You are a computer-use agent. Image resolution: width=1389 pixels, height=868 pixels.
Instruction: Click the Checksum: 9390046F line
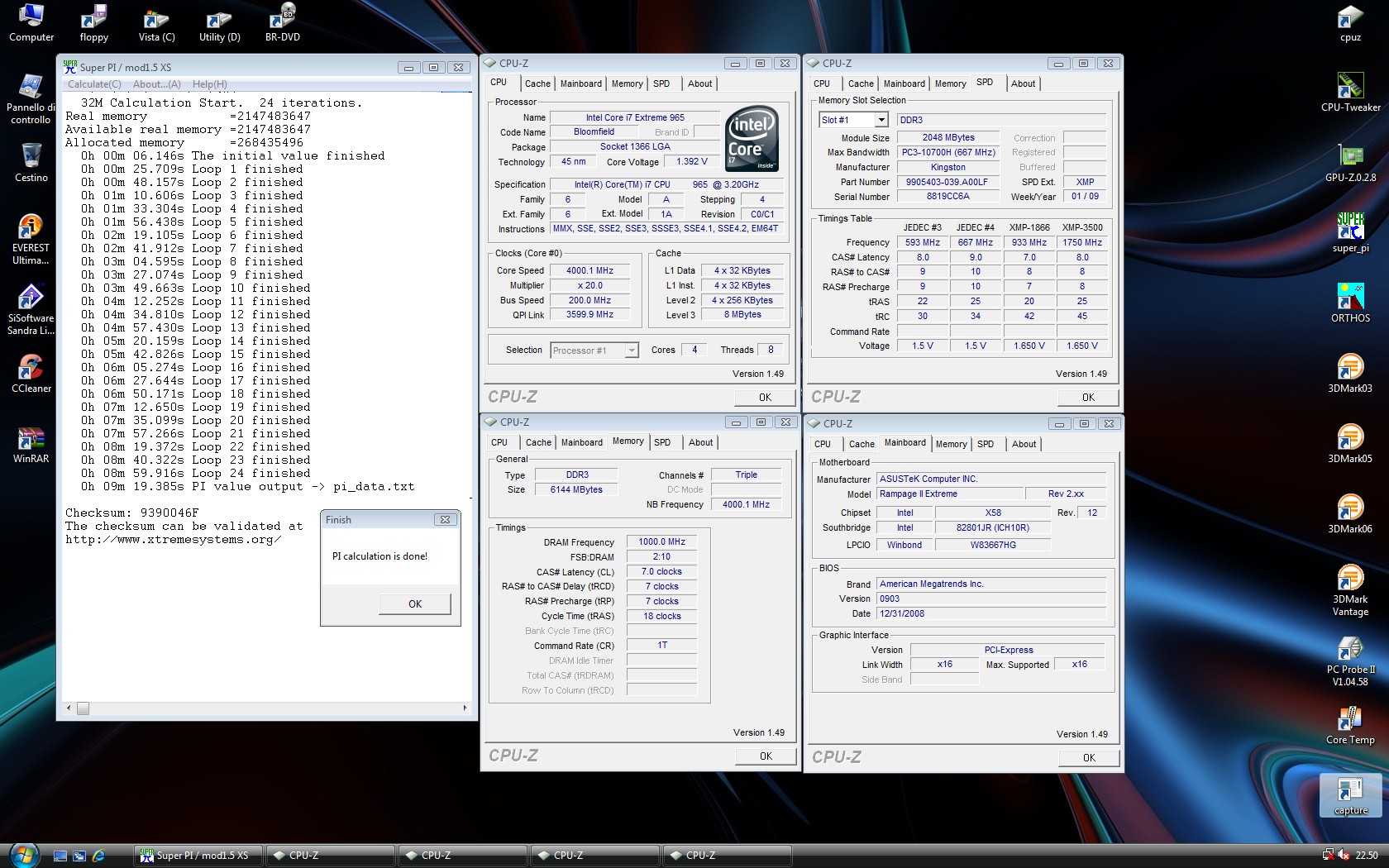click(x=132, y=513)
